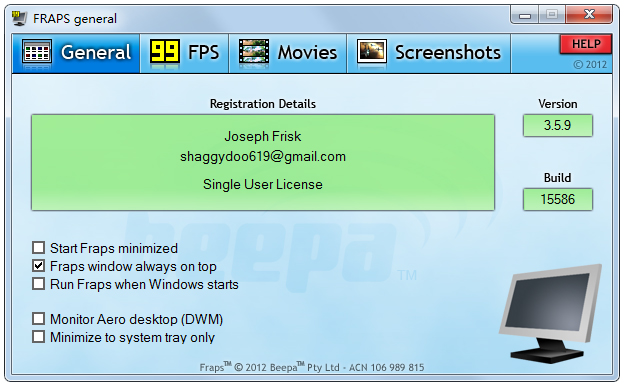Click the General tab grid icon
Viewport: 624px width, 386px height.
37,52
